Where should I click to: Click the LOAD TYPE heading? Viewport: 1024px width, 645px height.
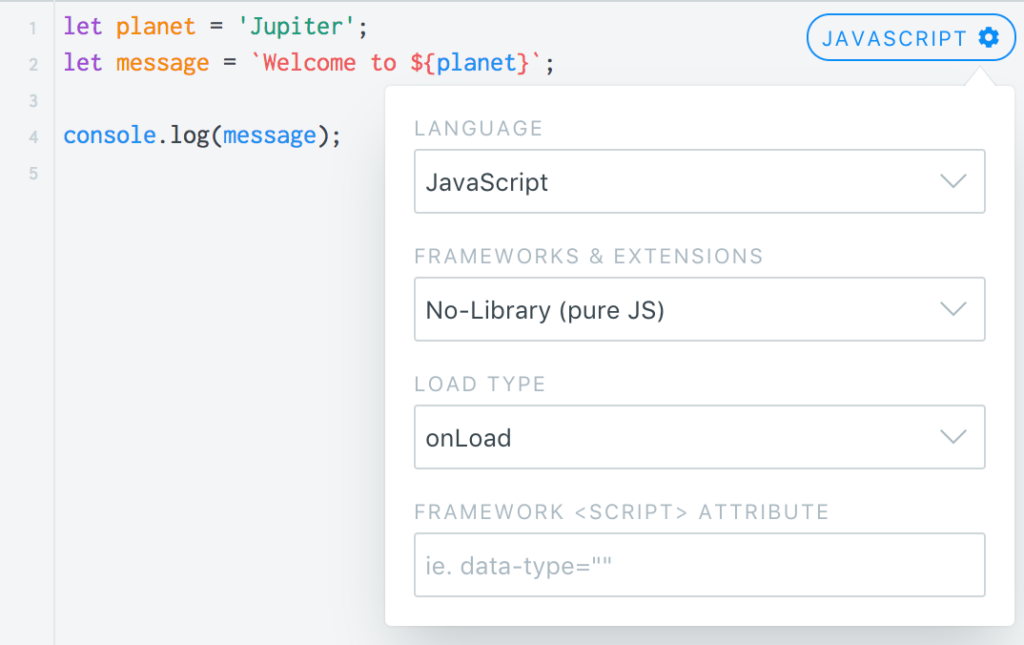(480, 384)
